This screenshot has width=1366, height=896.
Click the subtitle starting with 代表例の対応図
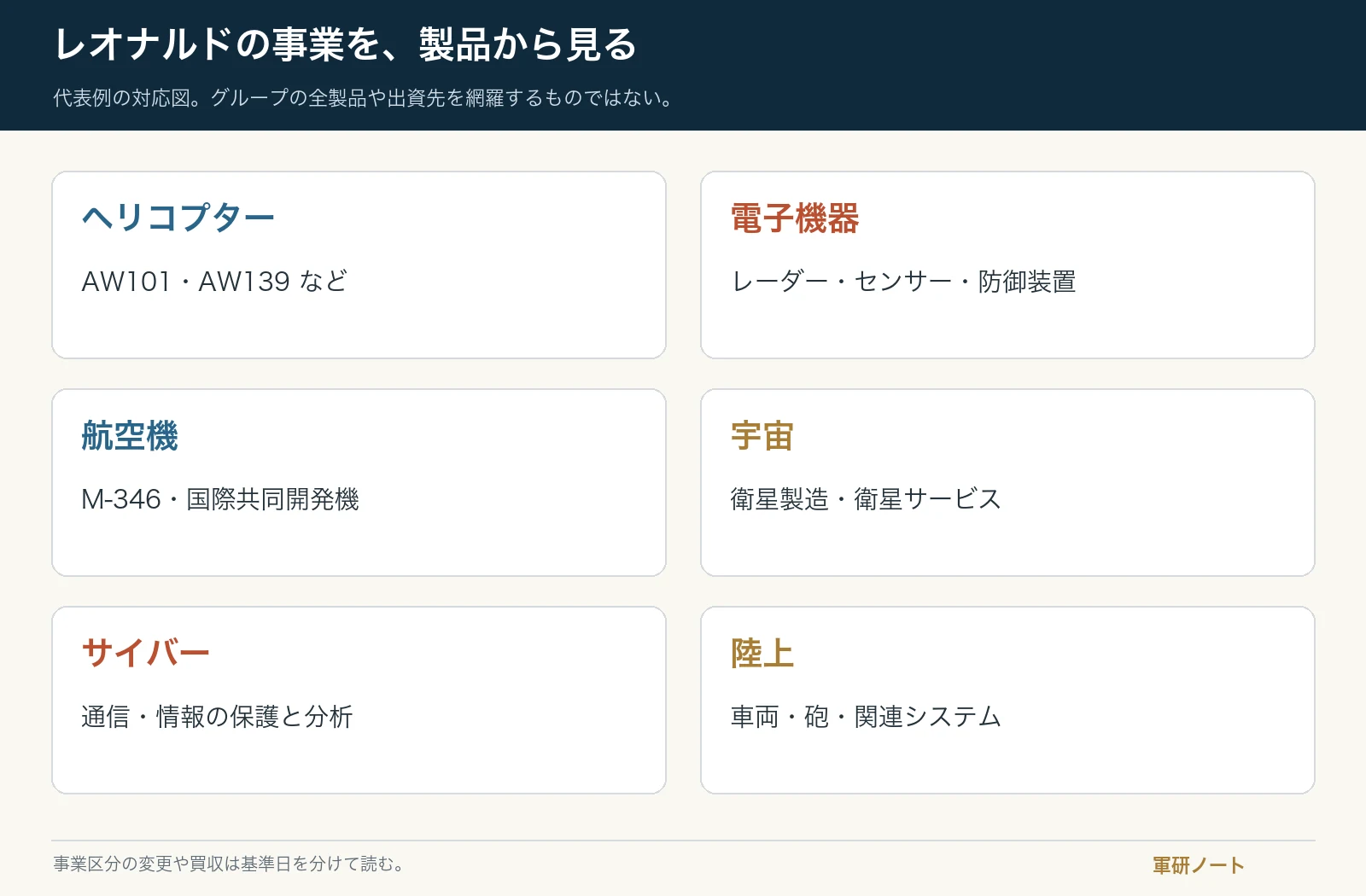click(x=364, y=98)
